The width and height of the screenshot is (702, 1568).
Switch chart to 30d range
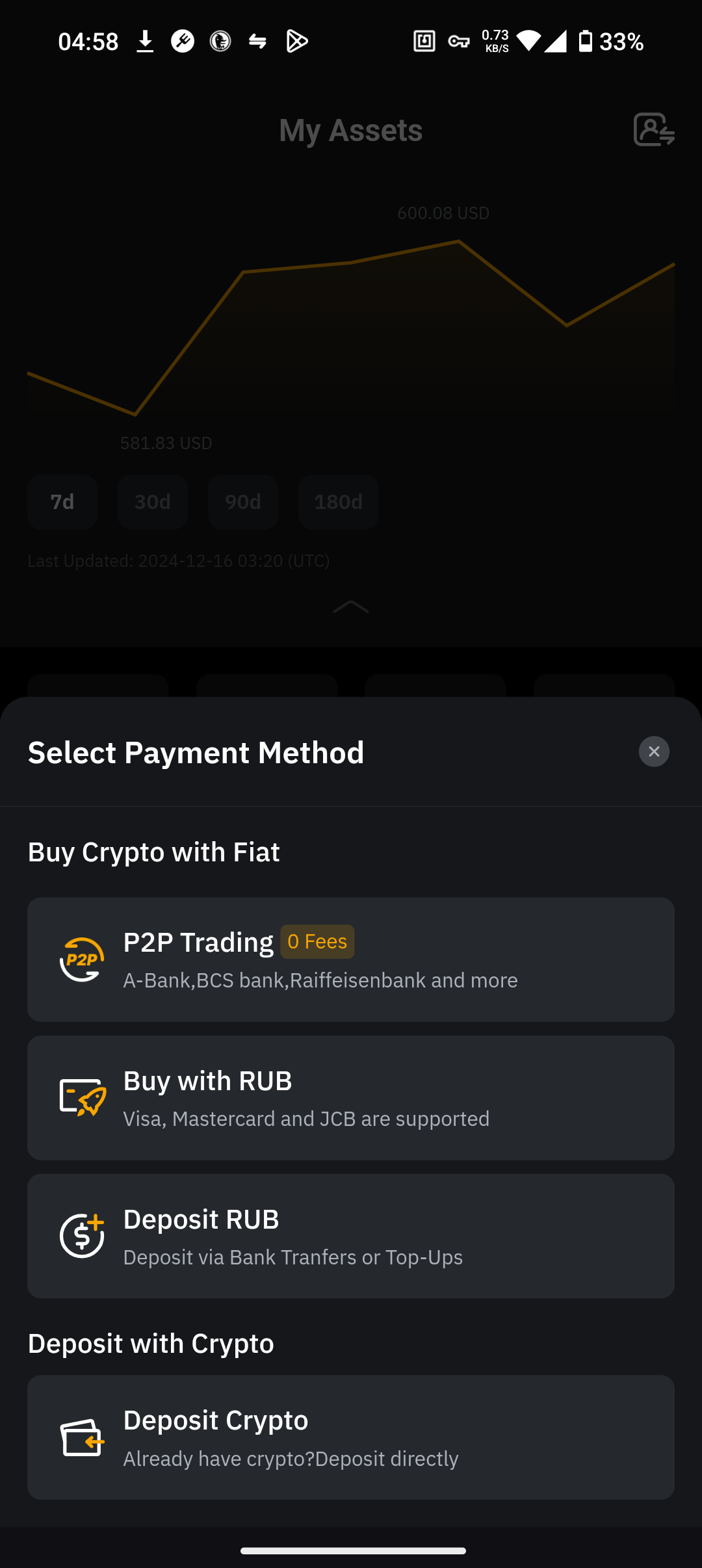click(153, 502)
